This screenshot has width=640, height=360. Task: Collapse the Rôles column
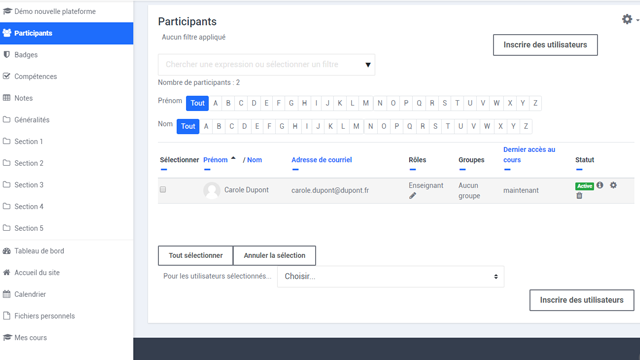click(x=413, y=169)
